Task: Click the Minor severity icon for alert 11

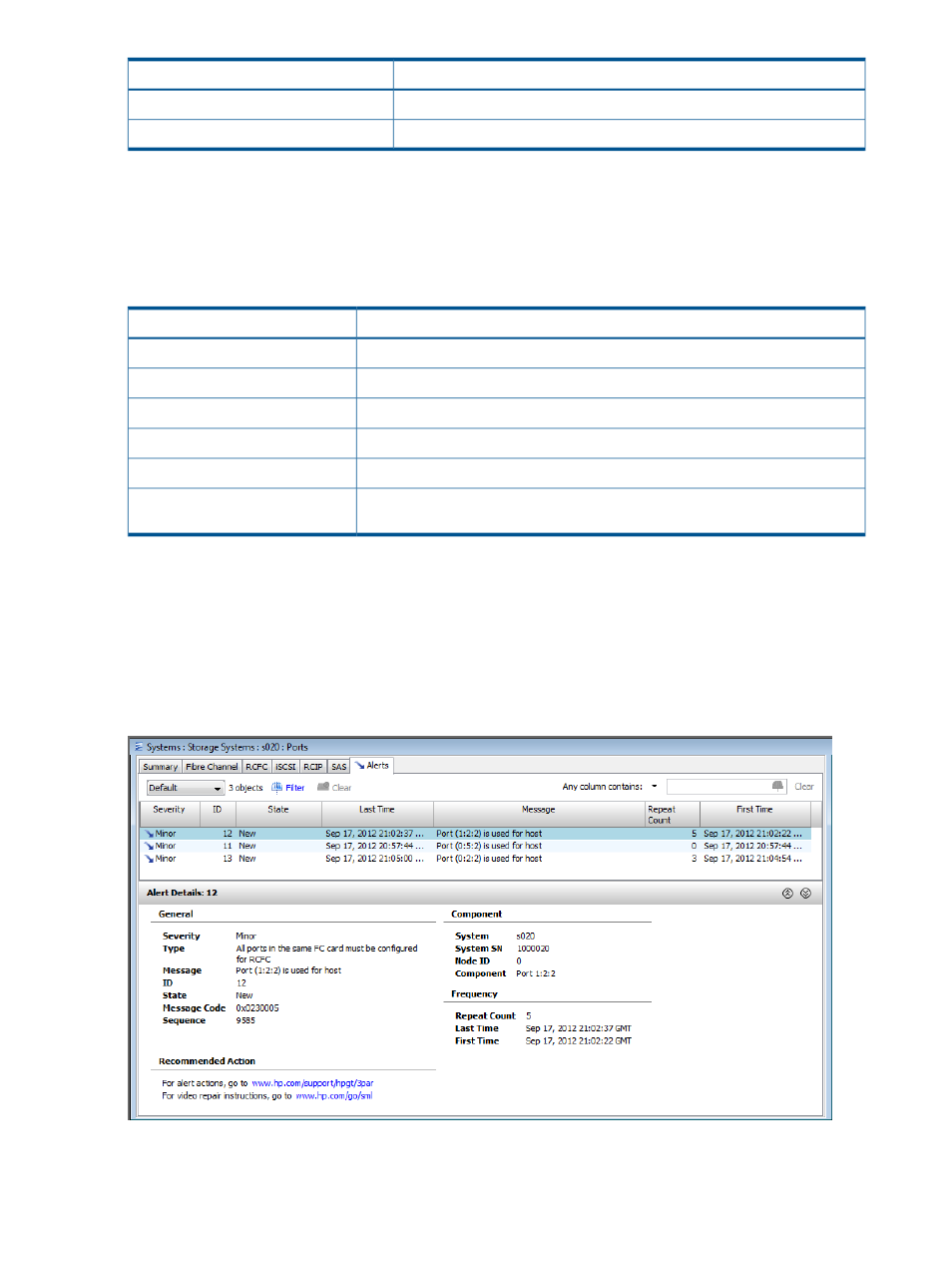Action: pos(149,846)
